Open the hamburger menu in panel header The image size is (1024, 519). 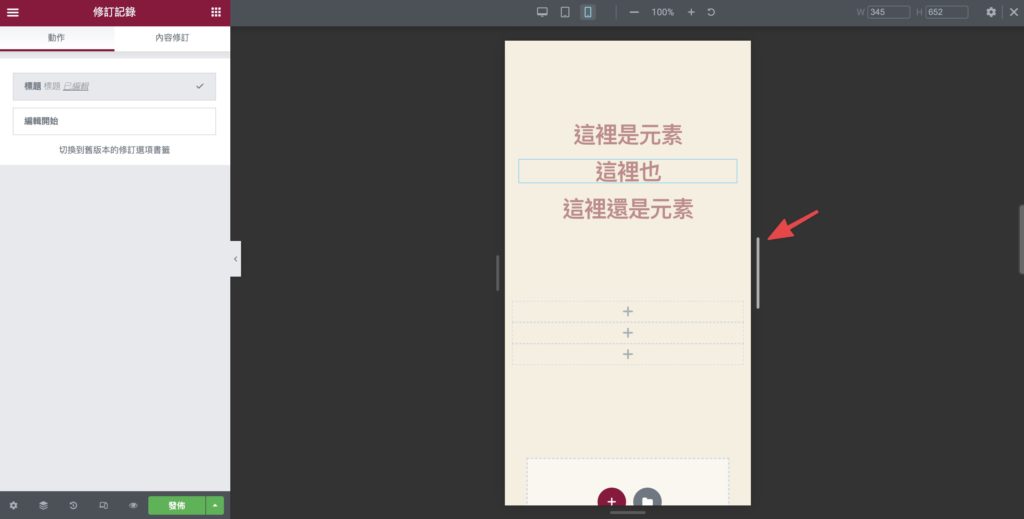pos(12,12)
